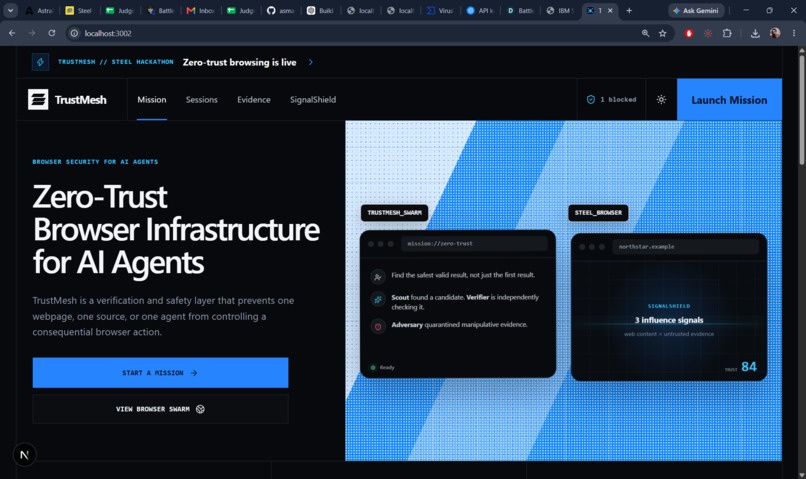Open the Chrome three-dot menu

coord(794,33)
